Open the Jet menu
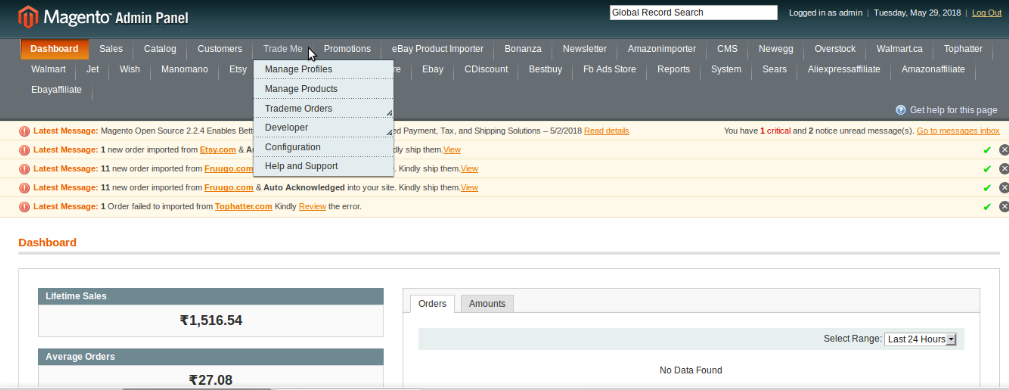Viewport: 1009px width, 390px height. tap(93, 69)
